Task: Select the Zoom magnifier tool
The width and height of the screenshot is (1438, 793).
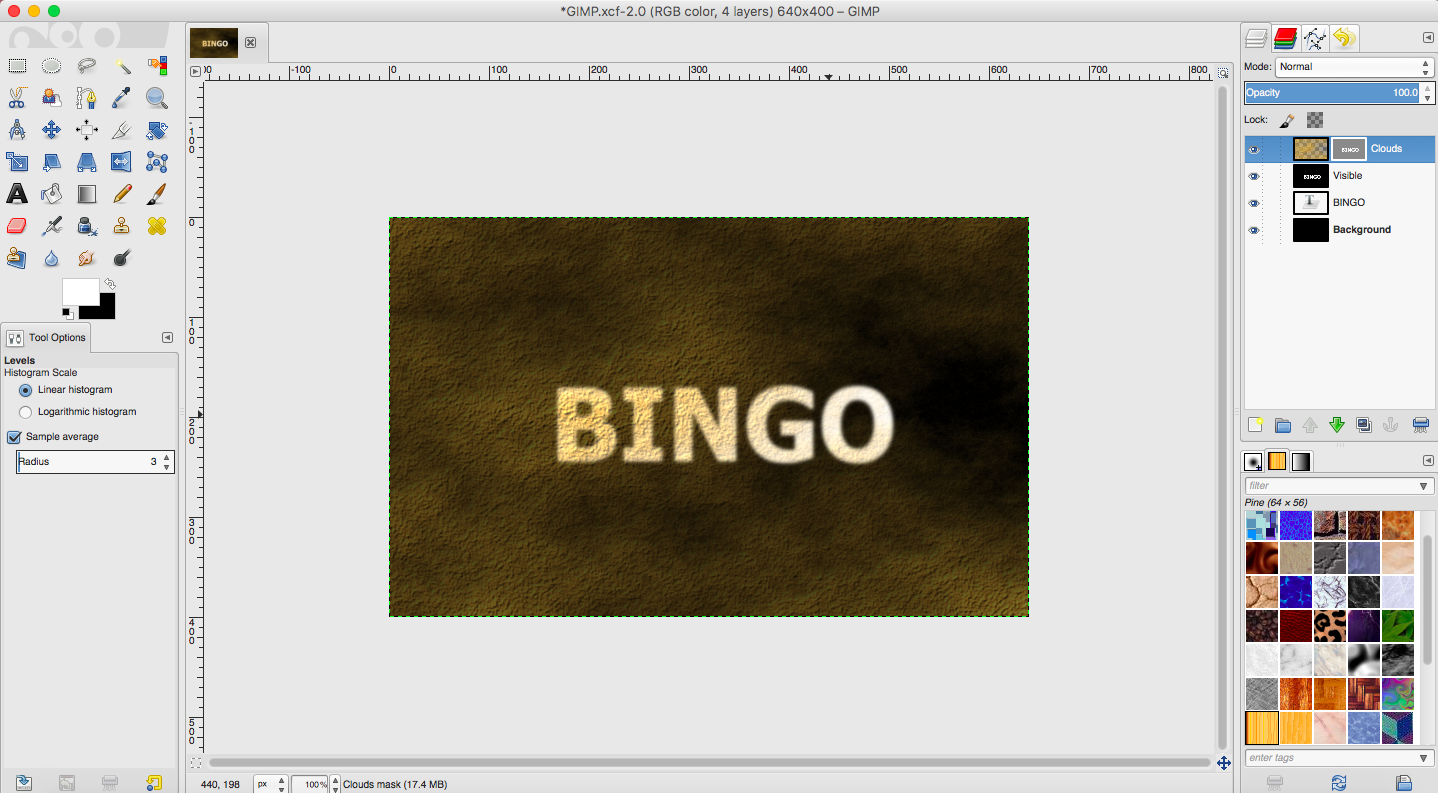Action: [157, 98]
